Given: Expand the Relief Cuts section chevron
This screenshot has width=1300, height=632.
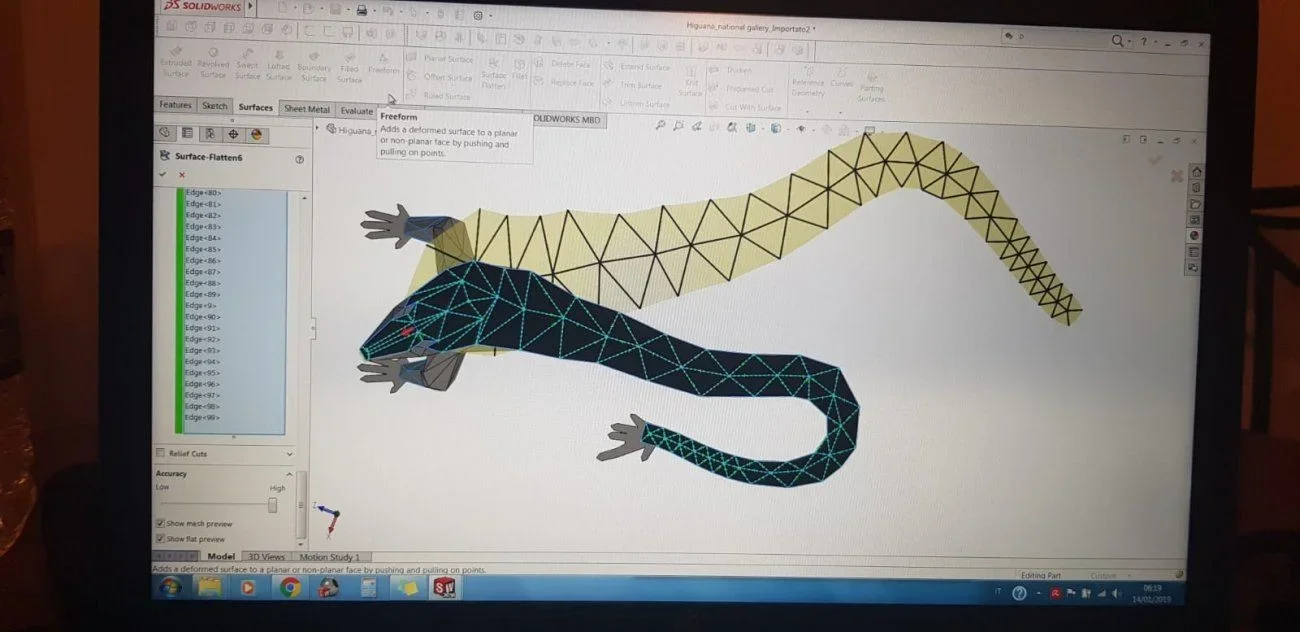Looking at the screenshot, I should point(290,453).
